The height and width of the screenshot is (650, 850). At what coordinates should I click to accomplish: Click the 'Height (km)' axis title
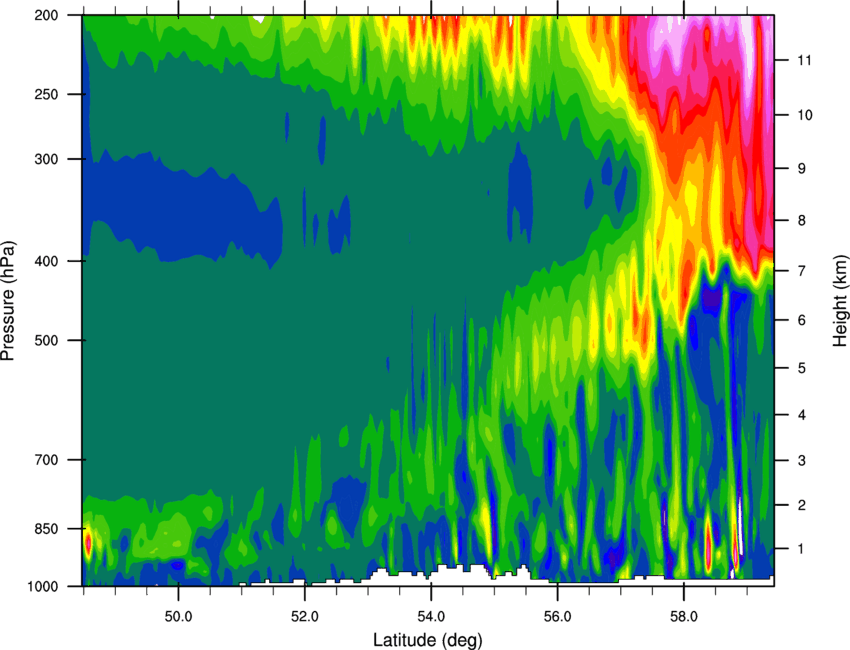(841, 301)
